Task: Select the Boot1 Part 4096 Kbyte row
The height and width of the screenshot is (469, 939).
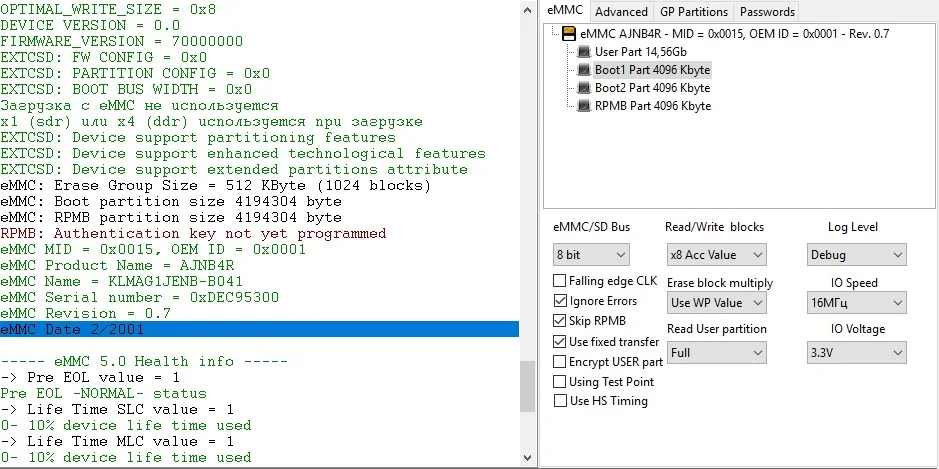Action: [x=652, y=70]
